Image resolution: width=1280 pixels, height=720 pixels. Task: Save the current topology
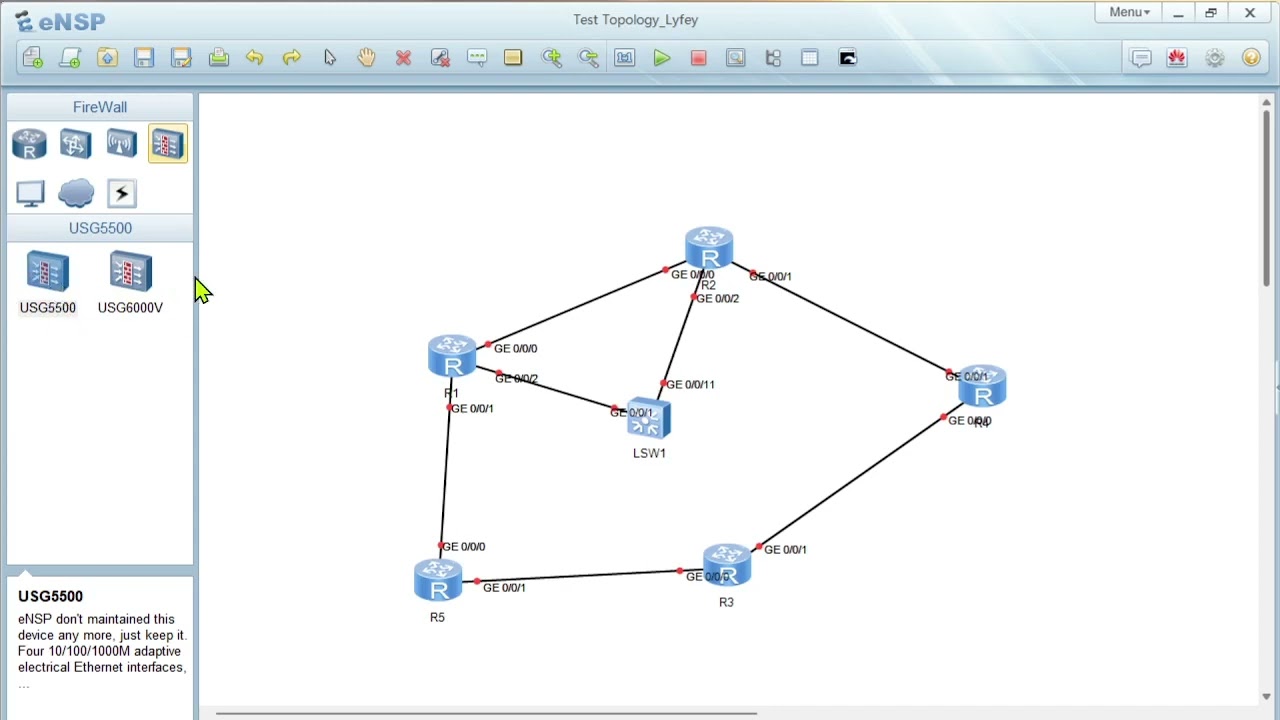coord(144,58)
